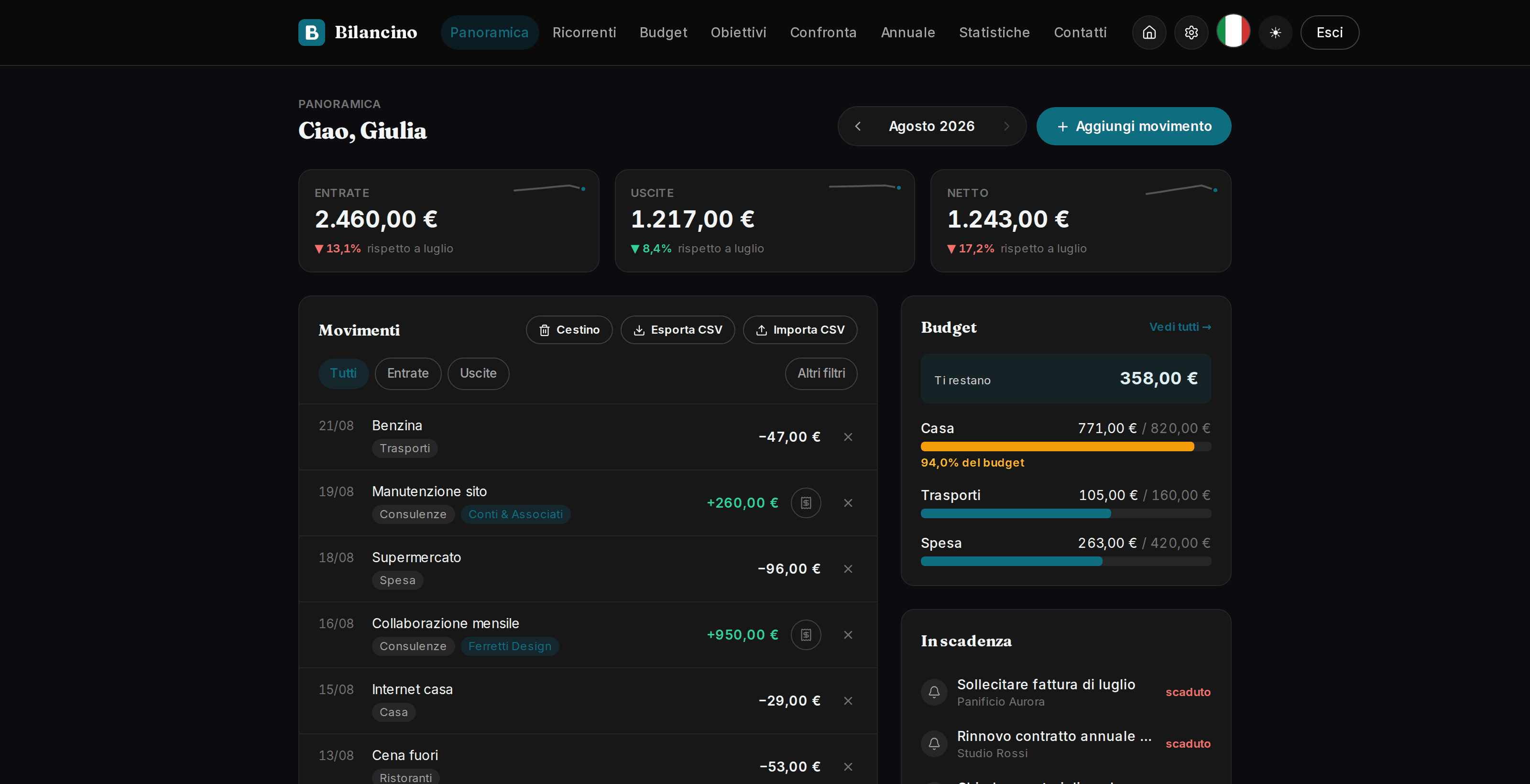The image size is (1530, 784).
Task: Click the Ferretti Design client tag
Action: [510, 646]
